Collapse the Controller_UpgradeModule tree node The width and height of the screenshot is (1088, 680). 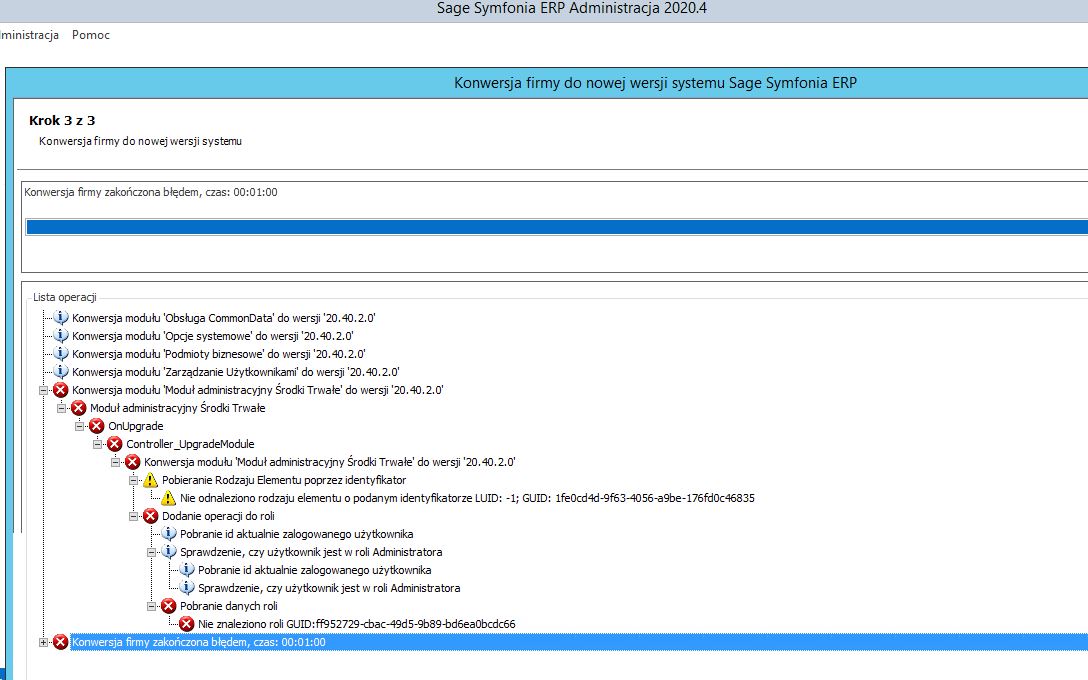tap(97, 444)
